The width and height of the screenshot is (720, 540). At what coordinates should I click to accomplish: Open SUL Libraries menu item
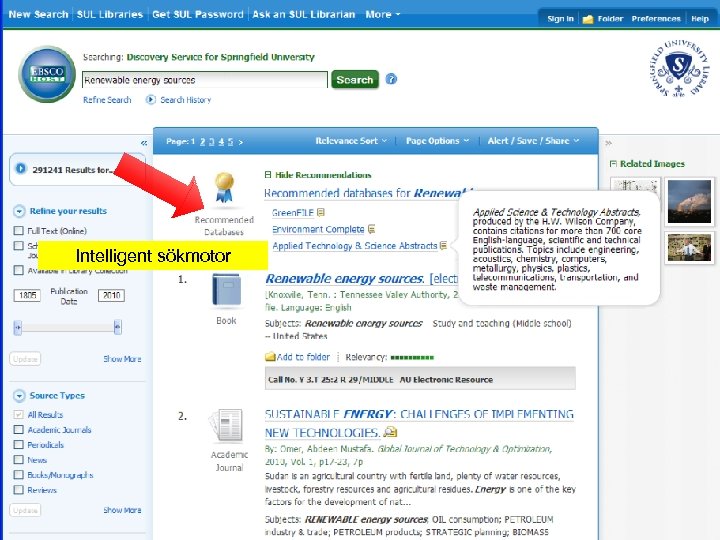click(x=110, y=14)
